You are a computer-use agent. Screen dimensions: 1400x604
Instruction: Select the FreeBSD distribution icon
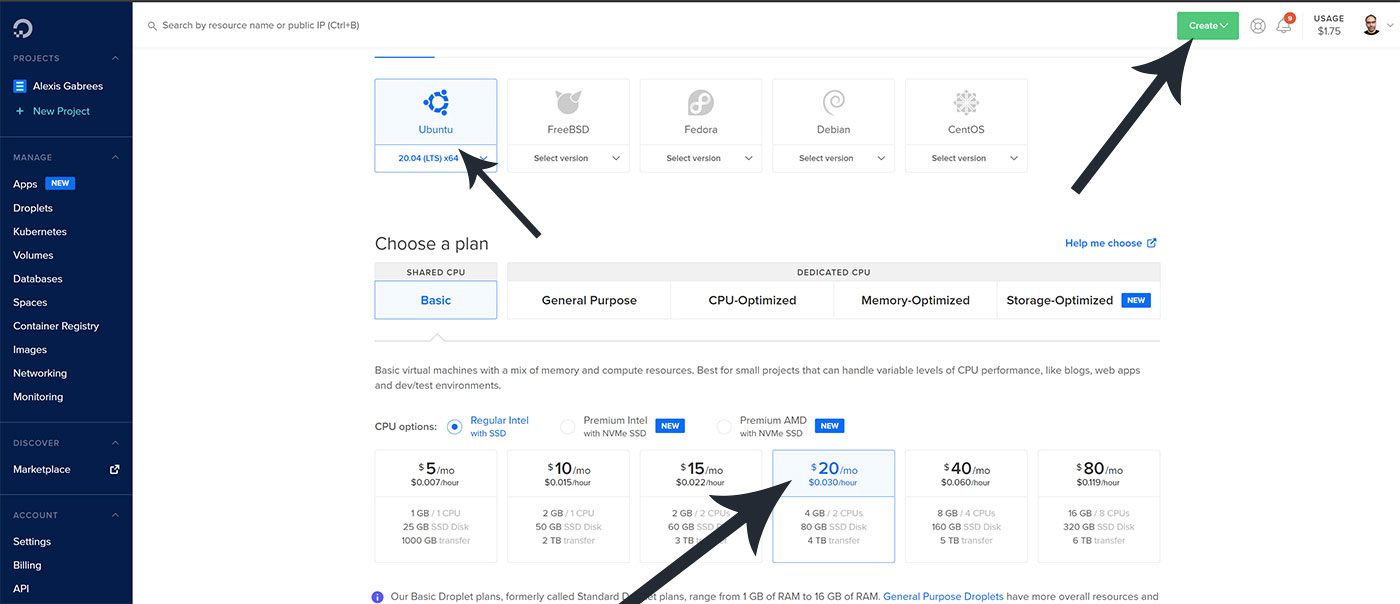pos(568,102)
